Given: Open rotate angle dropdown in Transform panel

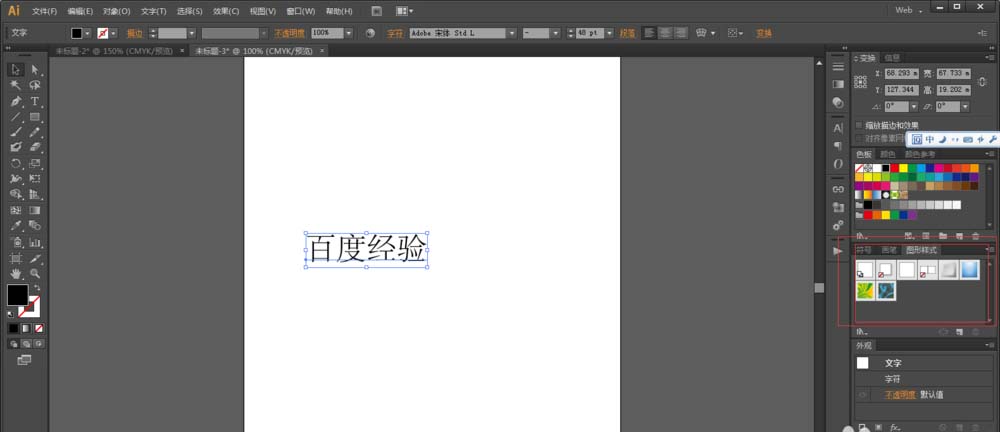Looking at the screenshot, I should (913, 107).
